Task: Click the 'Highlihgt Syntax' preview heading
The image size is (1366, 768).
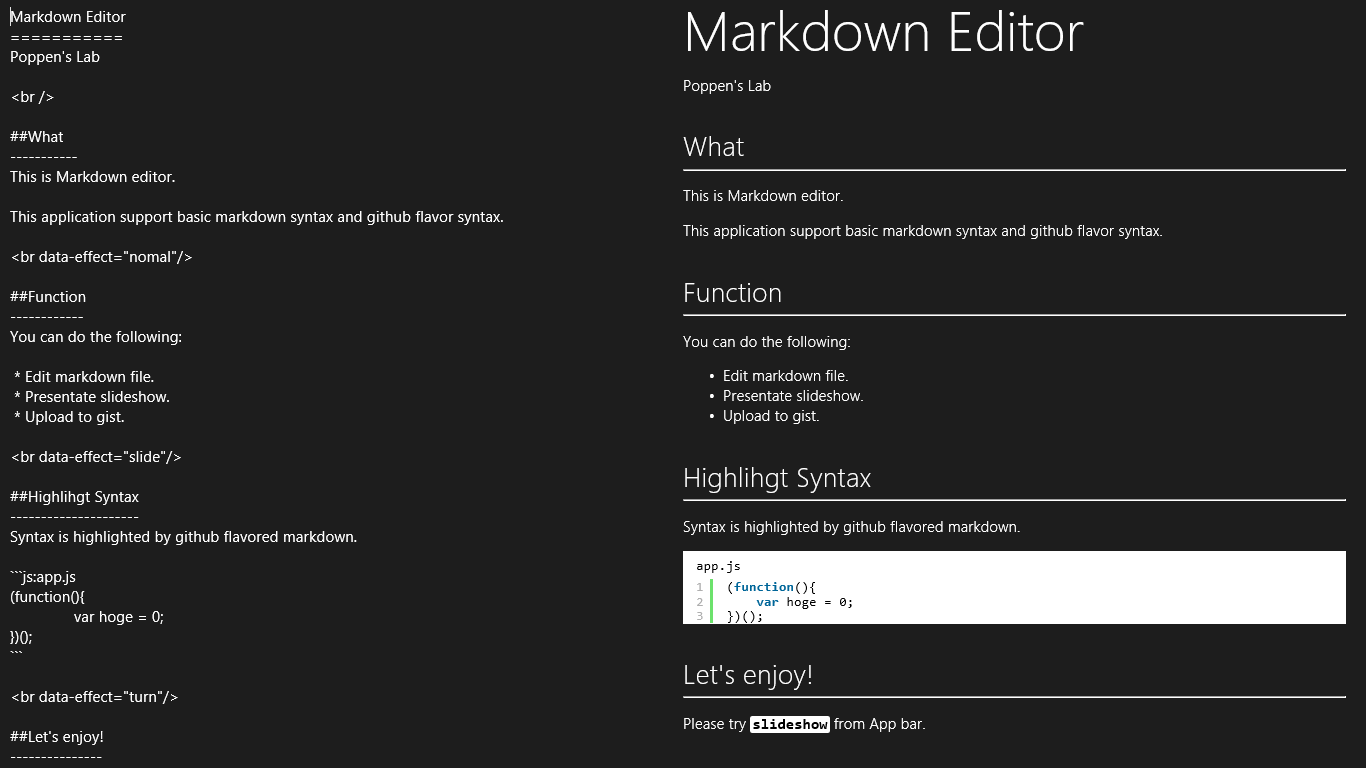Action: point(777,478)
